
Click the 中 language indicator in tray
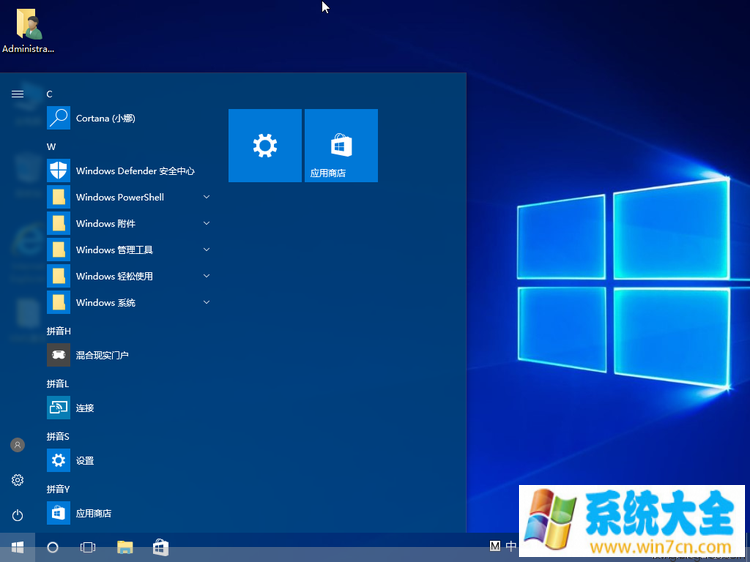pos(511,546)
